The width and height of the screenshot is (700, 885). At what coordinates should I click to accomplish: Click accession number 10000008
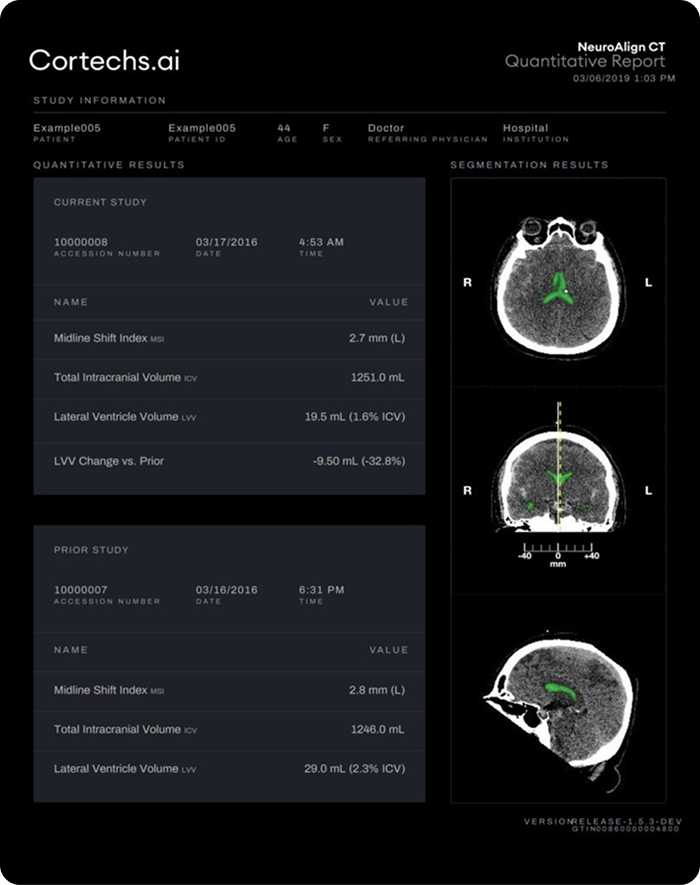pyautogui.click(x=81, y=242)
